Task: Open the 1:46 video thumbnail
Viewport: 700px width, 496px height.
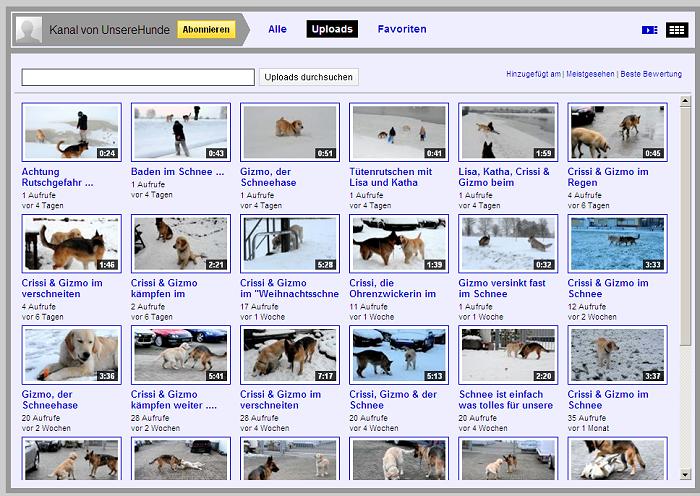Action: coord(71,243)
